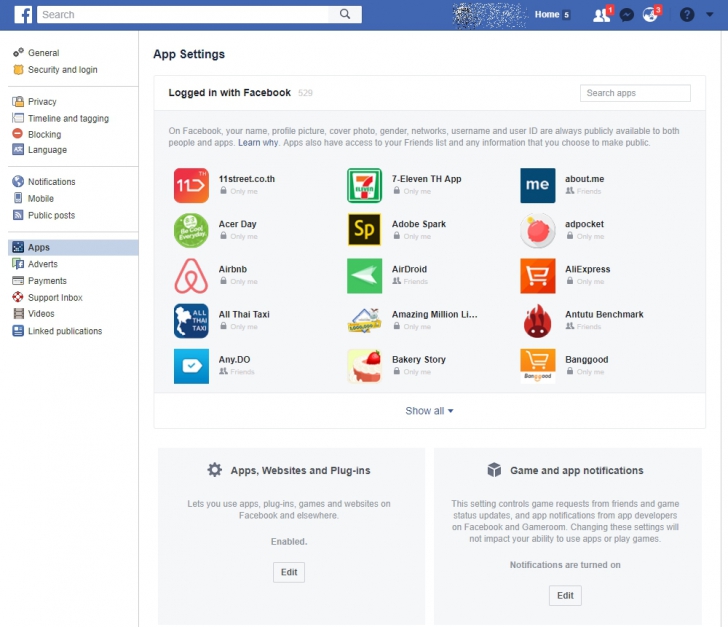Open friend requests icon
The height and width of the screenshot is (627, 728).
[602, 15]
